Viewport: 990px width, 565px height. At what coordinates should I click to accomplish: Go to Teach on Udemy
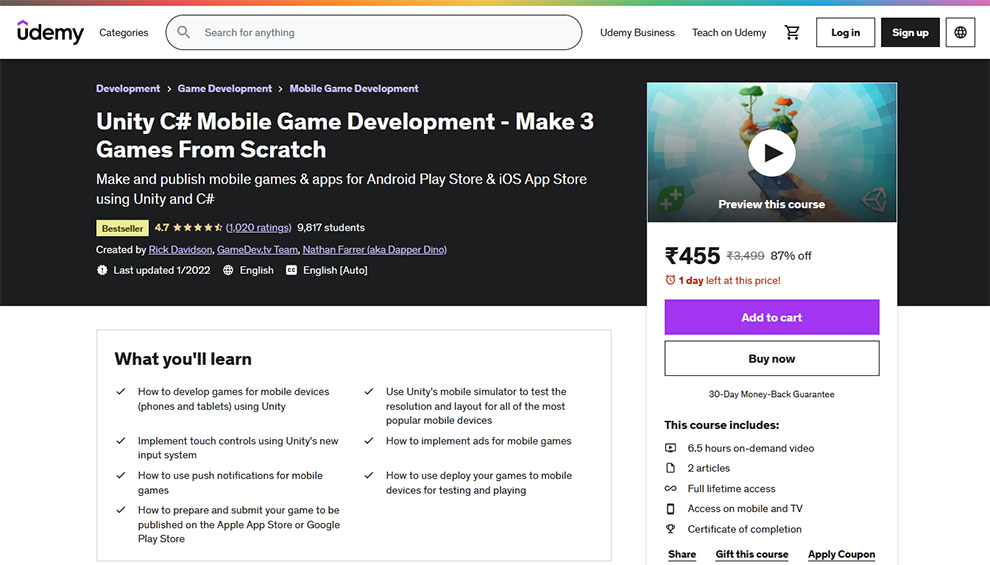point(729,32)
